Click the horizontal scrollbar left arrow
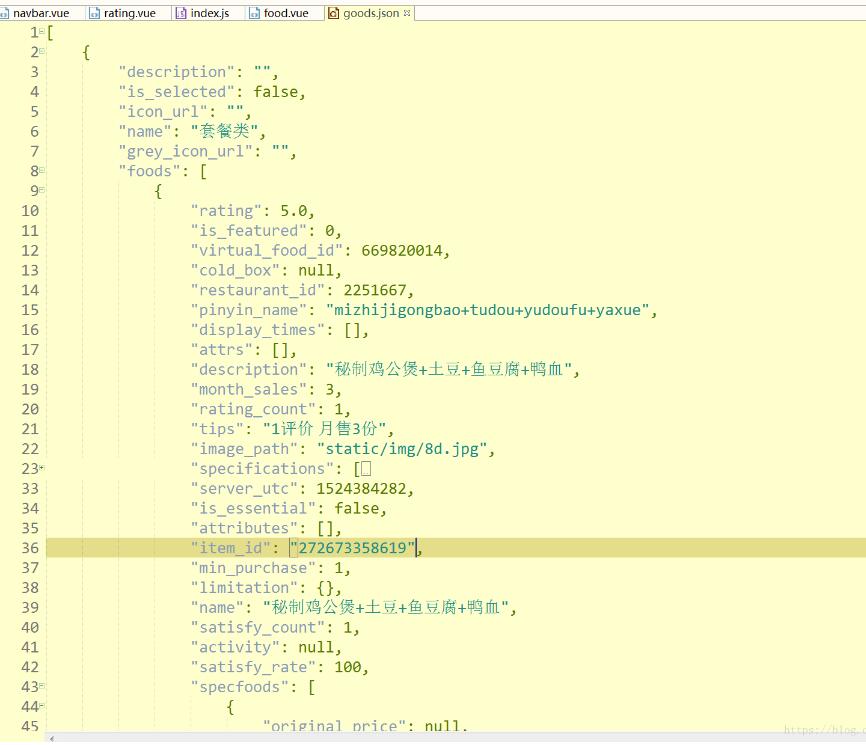 tap(51, 739)
